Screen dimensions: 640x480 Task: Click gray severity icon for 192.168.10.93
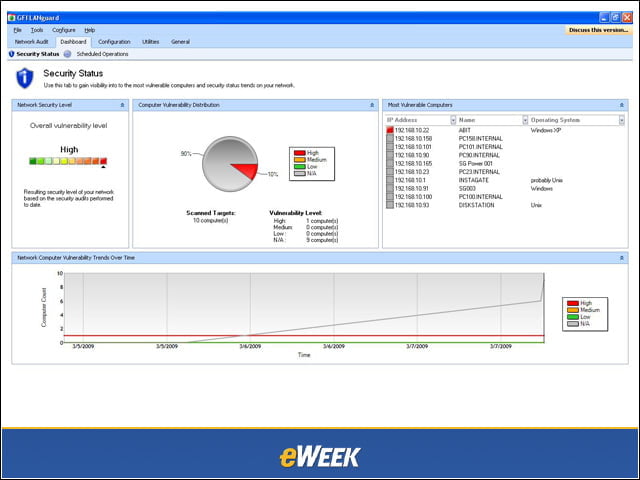pyautogui.click(x=390, y=205)
